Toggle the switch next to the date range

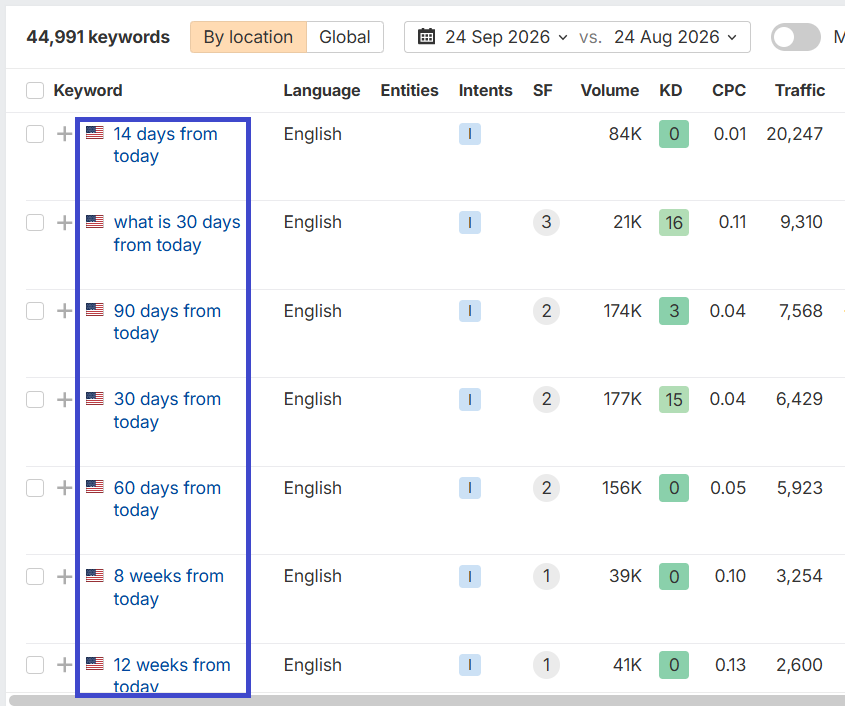click(795, 37)
